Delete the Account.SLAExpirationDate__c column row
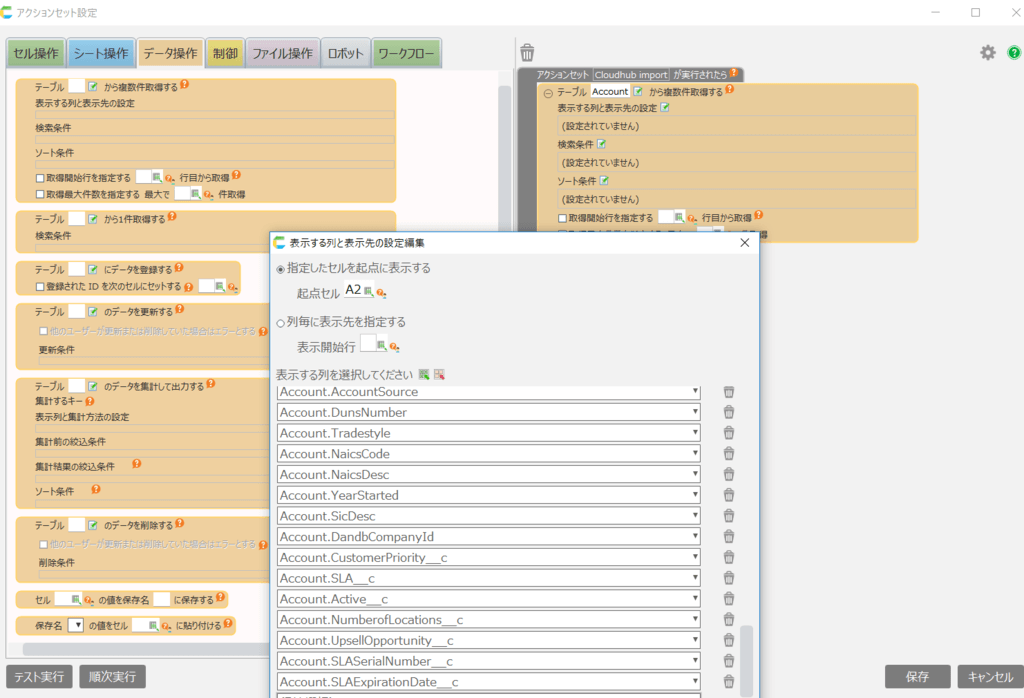The height and width of the screenshot is (698, 1024). point(729,682)
